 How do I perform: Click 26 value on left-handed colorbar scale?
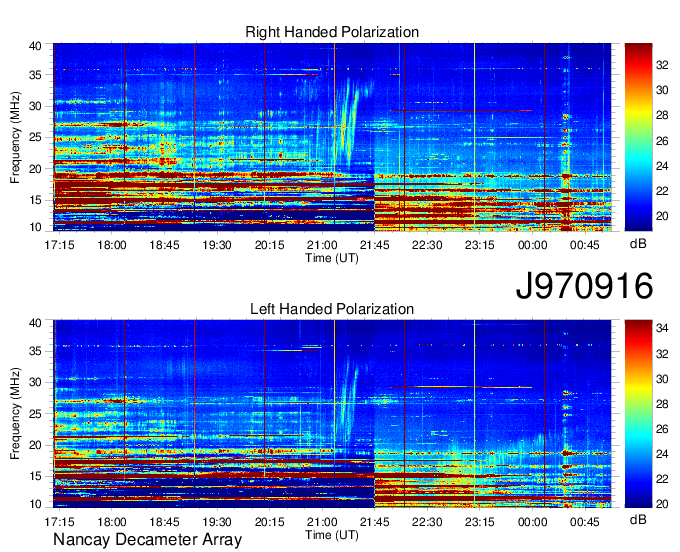pyautogui.click(x=662, y=429)
